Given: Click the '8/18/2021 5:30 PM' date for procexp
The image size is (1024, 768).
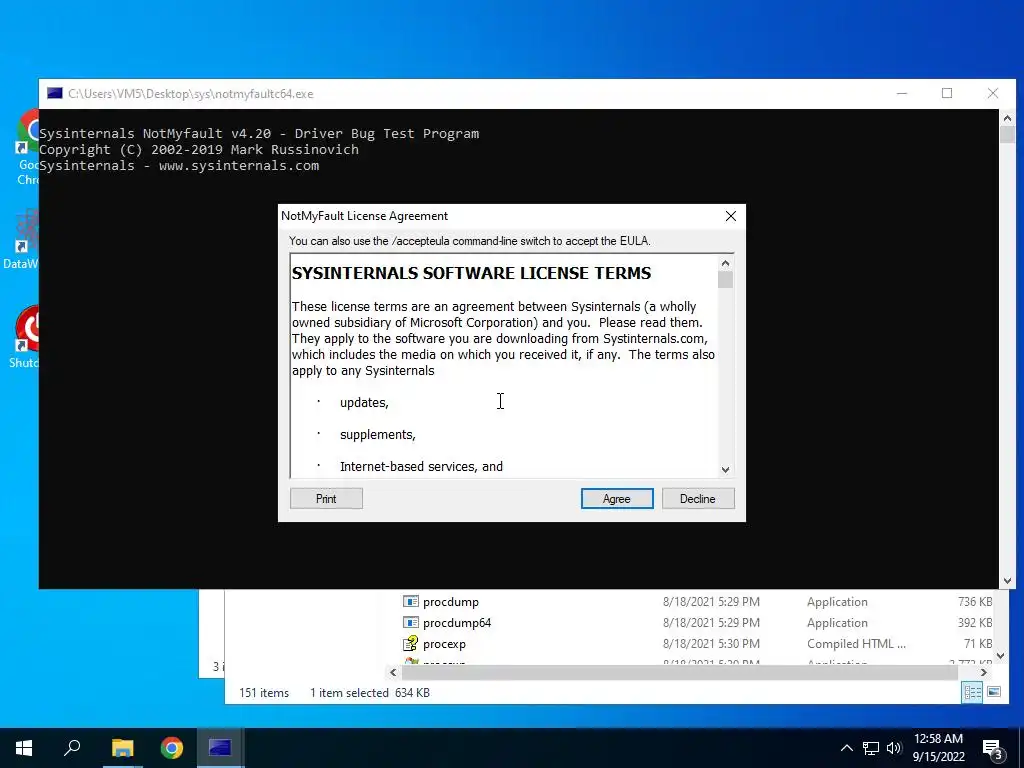Looking at the screenshot, I should click(711, 643).
